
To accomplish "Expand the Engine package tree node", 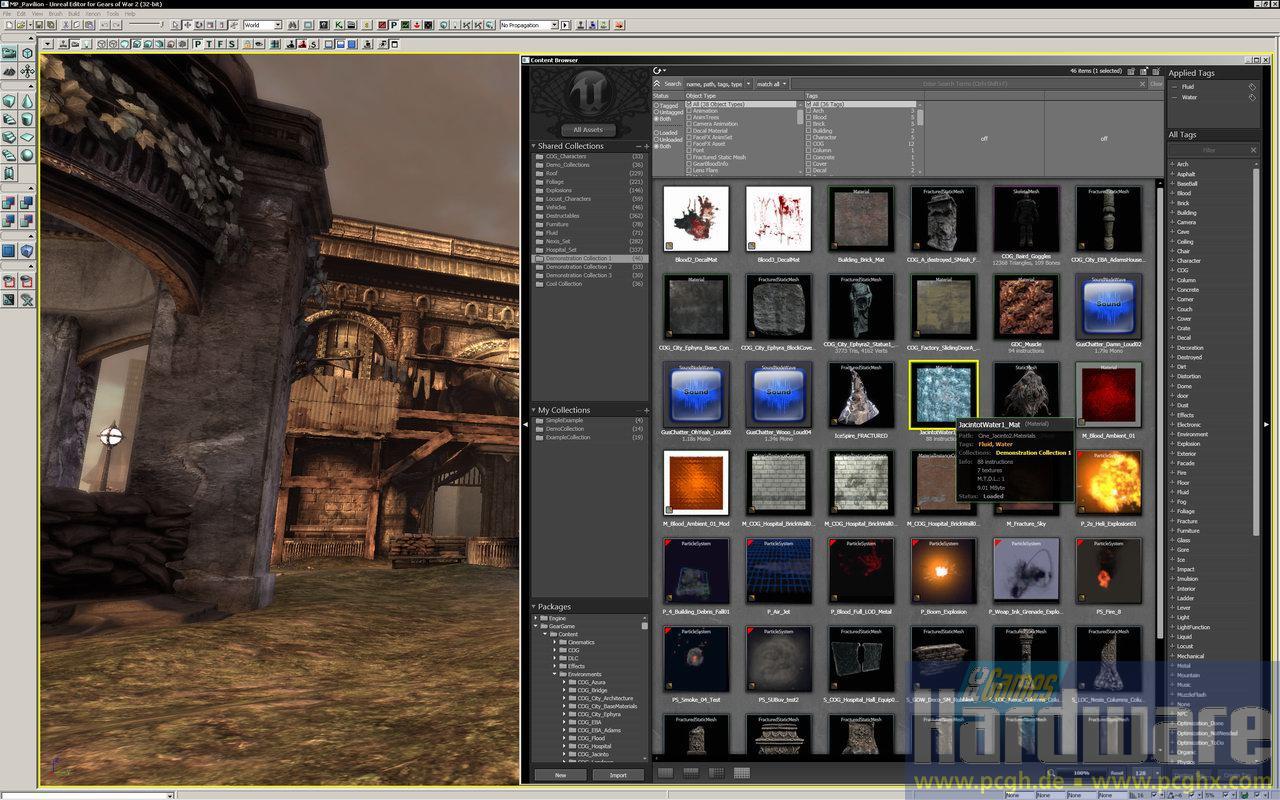I will 536,618.
